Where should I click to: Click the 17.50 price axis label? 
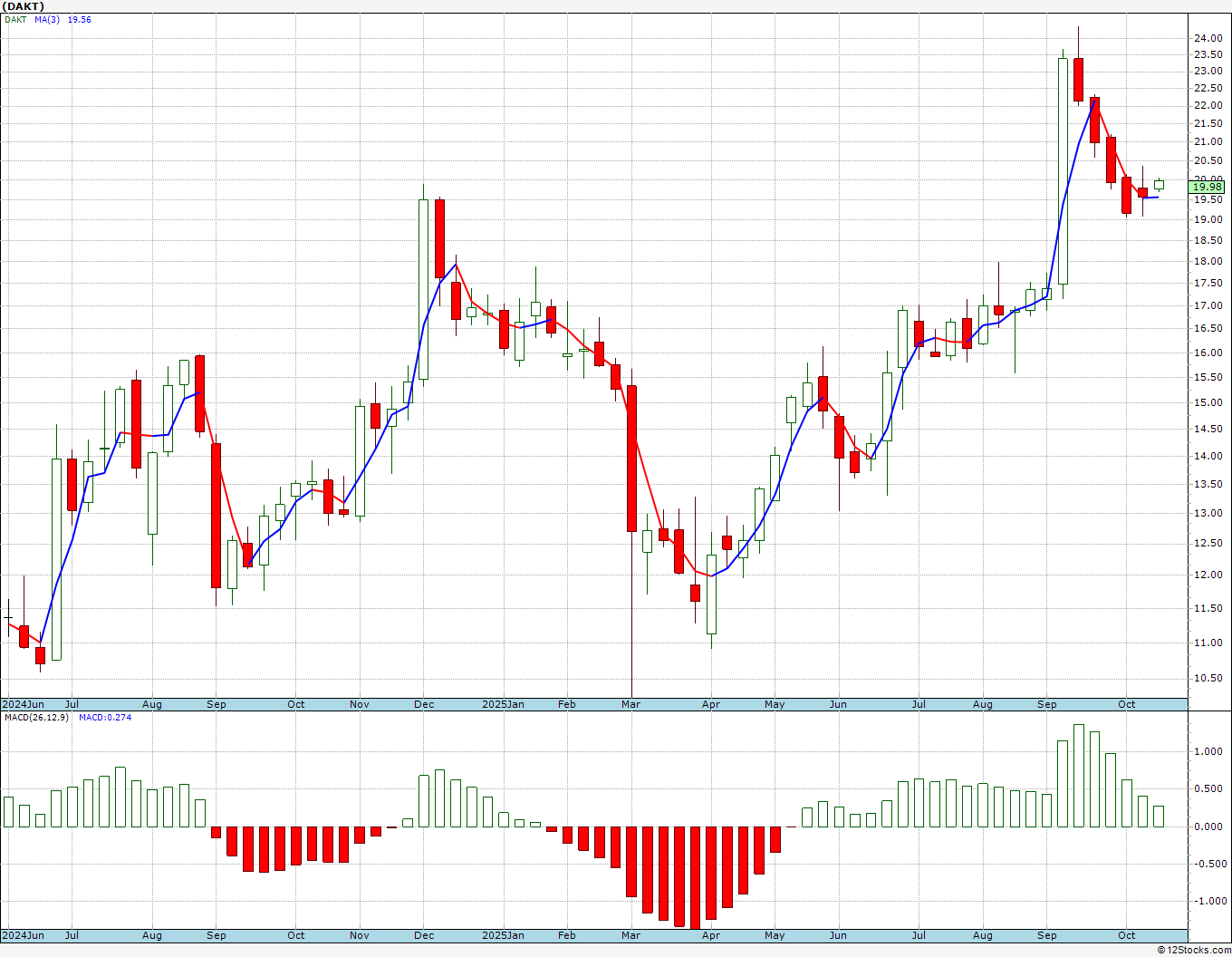pos(1208,283)
